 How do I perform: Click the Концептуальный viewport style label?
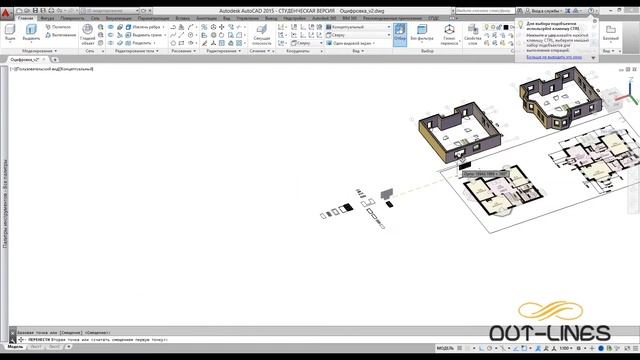click(77, 69)
